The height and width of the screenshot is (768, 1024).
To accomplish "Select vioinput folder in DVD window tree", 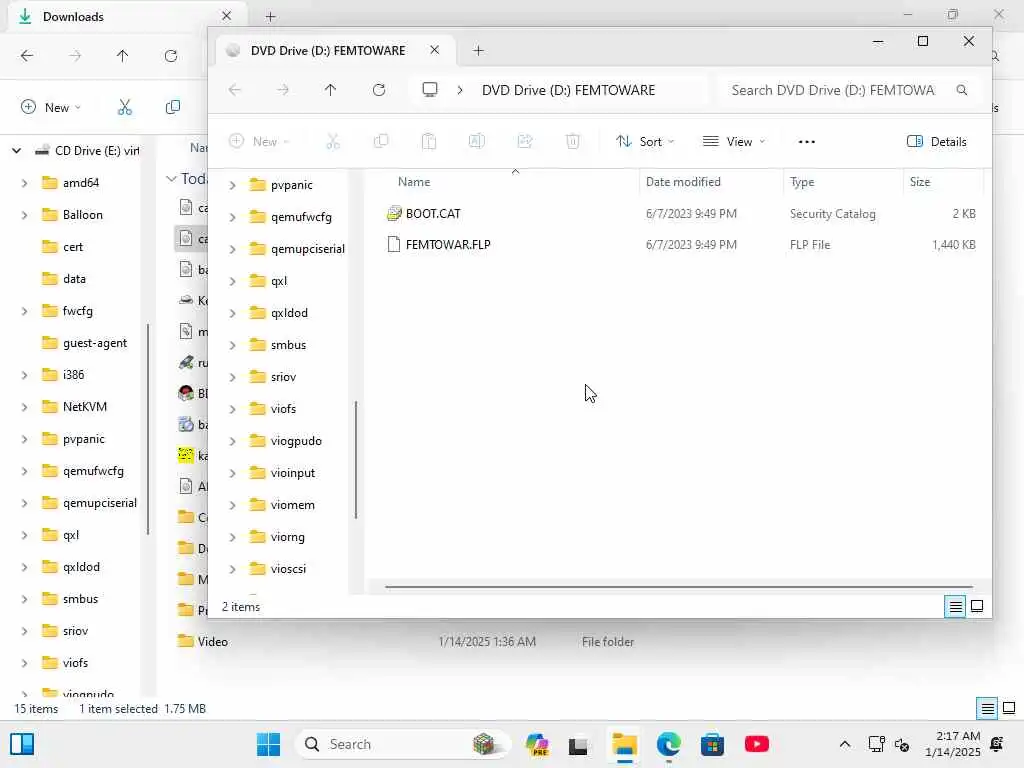I will pyautogui.click(x=293, y=473).
